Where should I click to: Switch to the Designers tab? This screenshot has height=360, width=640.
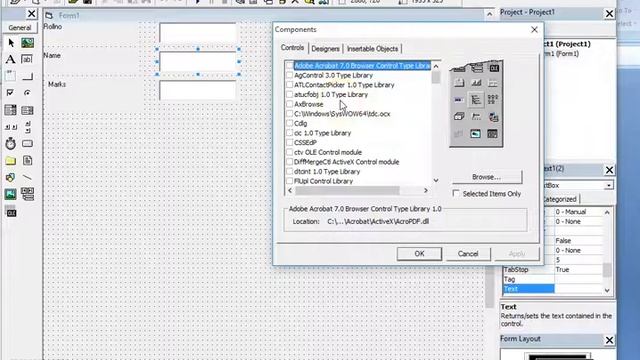325,49
